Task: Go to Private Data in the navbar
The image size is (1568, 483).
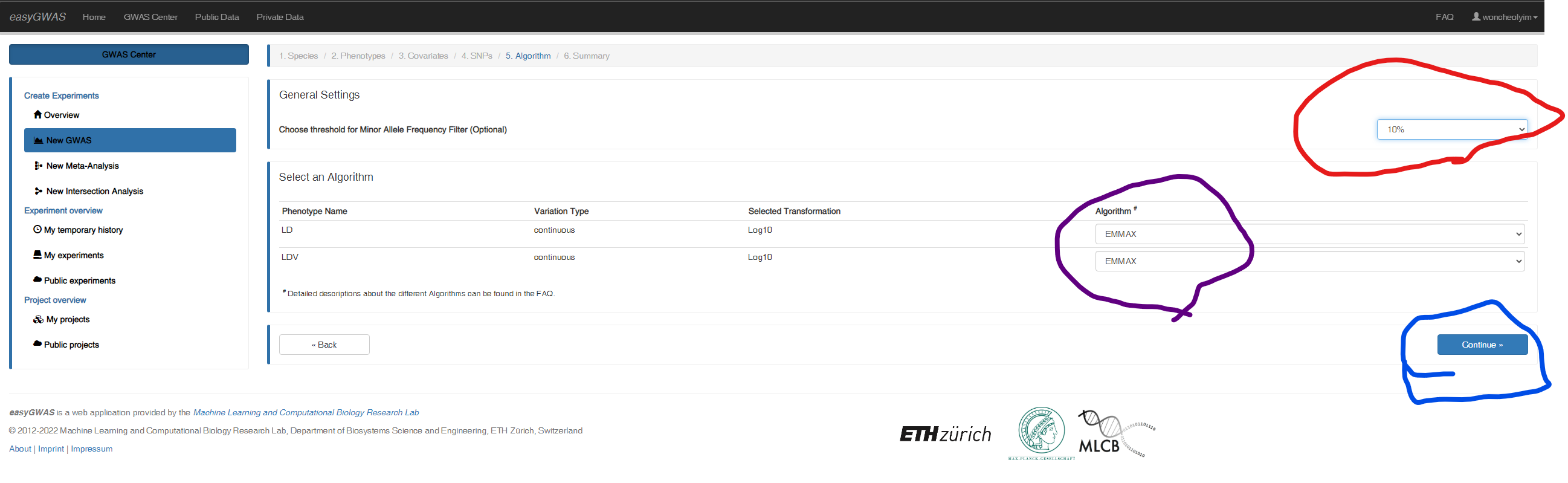Action: pos(280,17)
